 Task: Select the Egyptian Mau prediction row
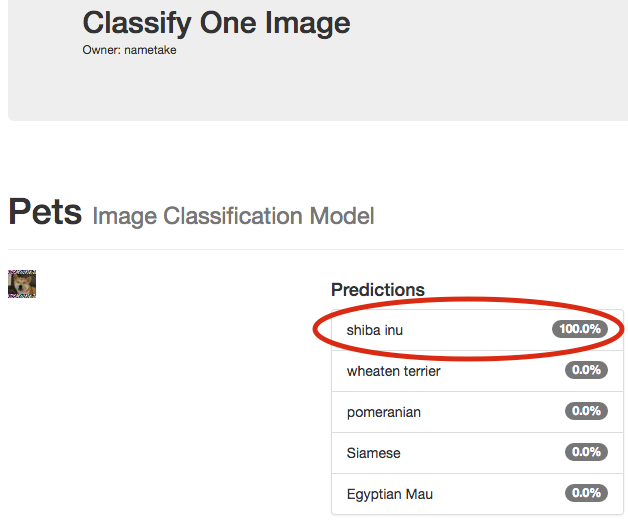coord(477,494)
